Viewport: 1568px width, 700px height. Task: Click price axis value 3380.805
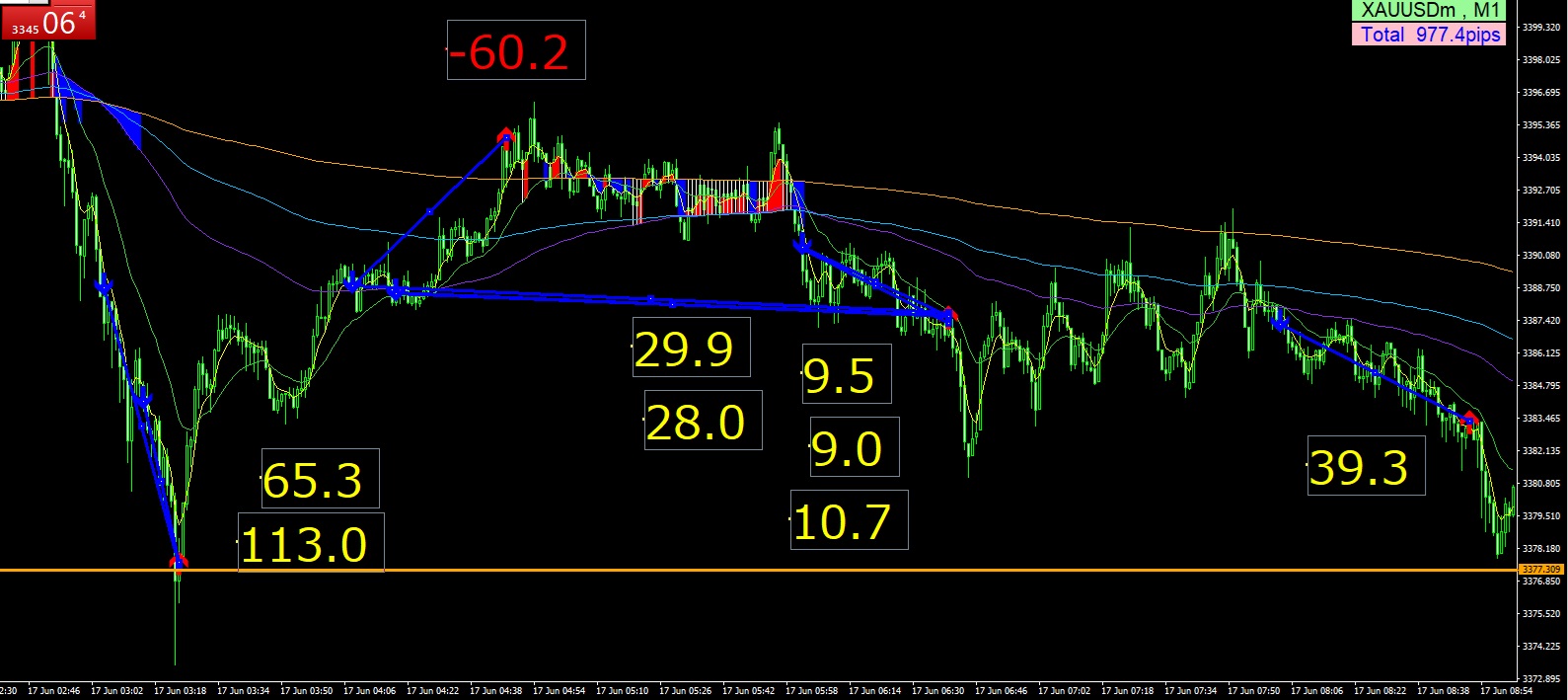[1541, 484]
